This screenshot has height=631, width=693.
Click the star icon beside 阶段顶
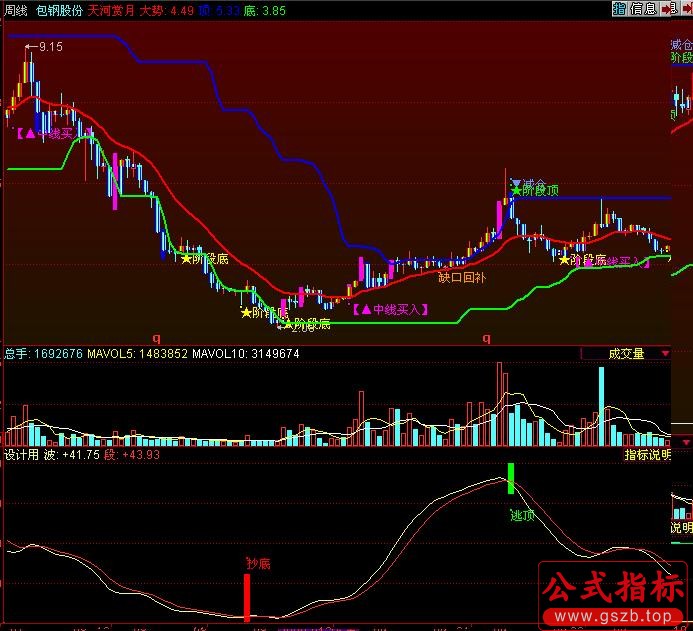tap(516, 190)
